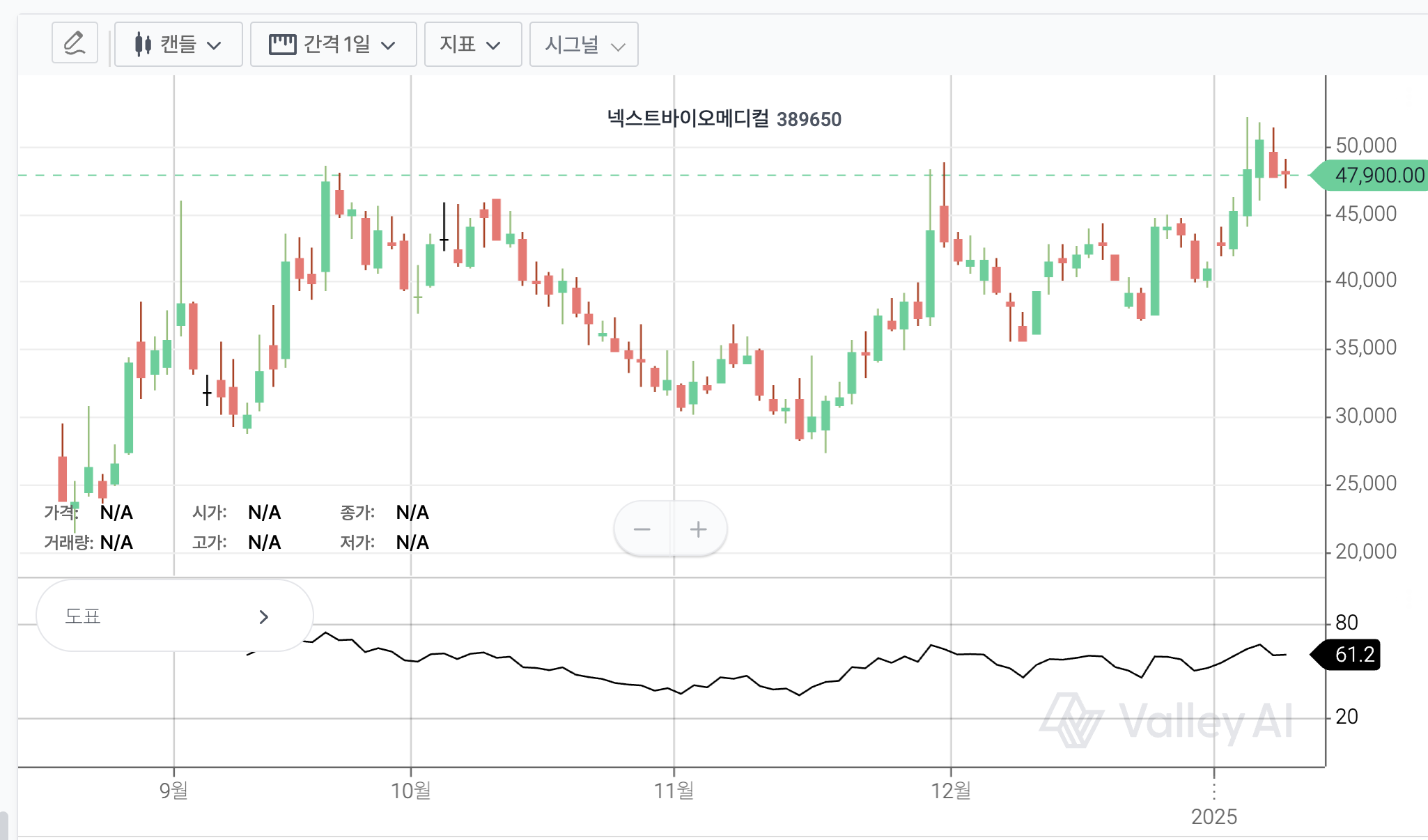Click the ruler interval icon
The width and height of the screenshot is (1428, 840).
[282, 45]
